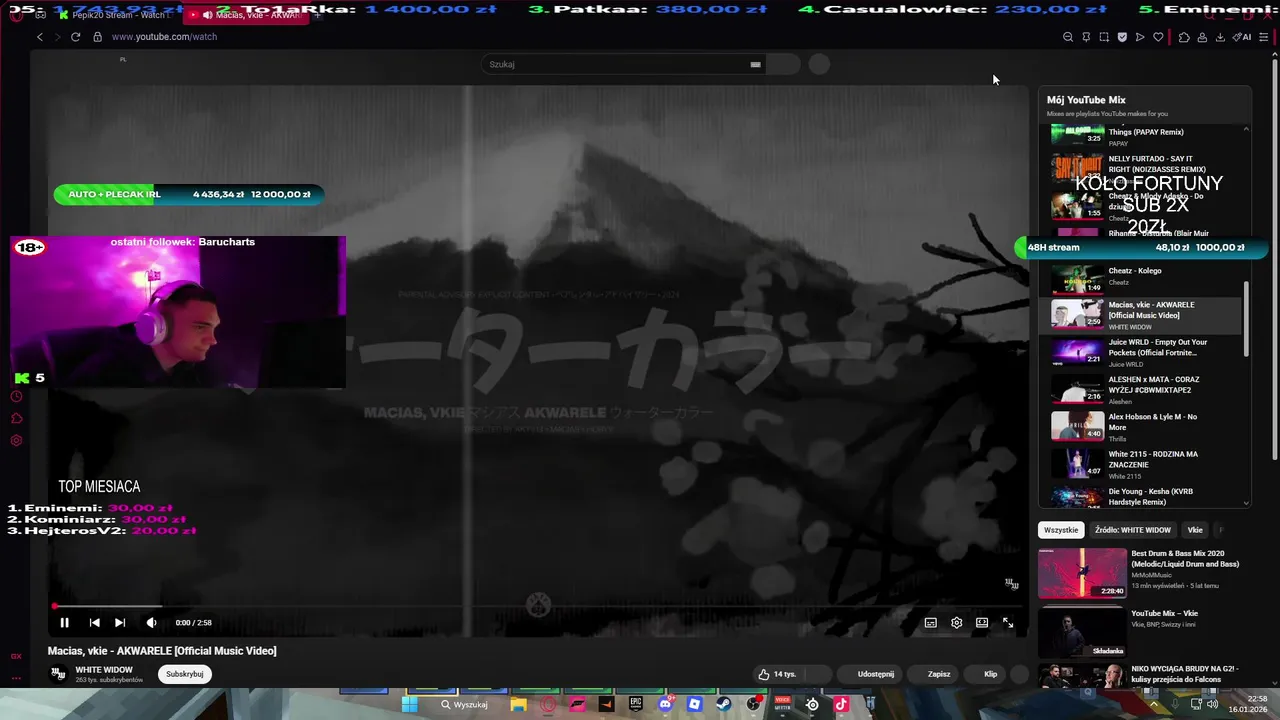Click the playlist panel scrollbar
The width and height of the screenshot is (1280, 720).
(1246, 318)
